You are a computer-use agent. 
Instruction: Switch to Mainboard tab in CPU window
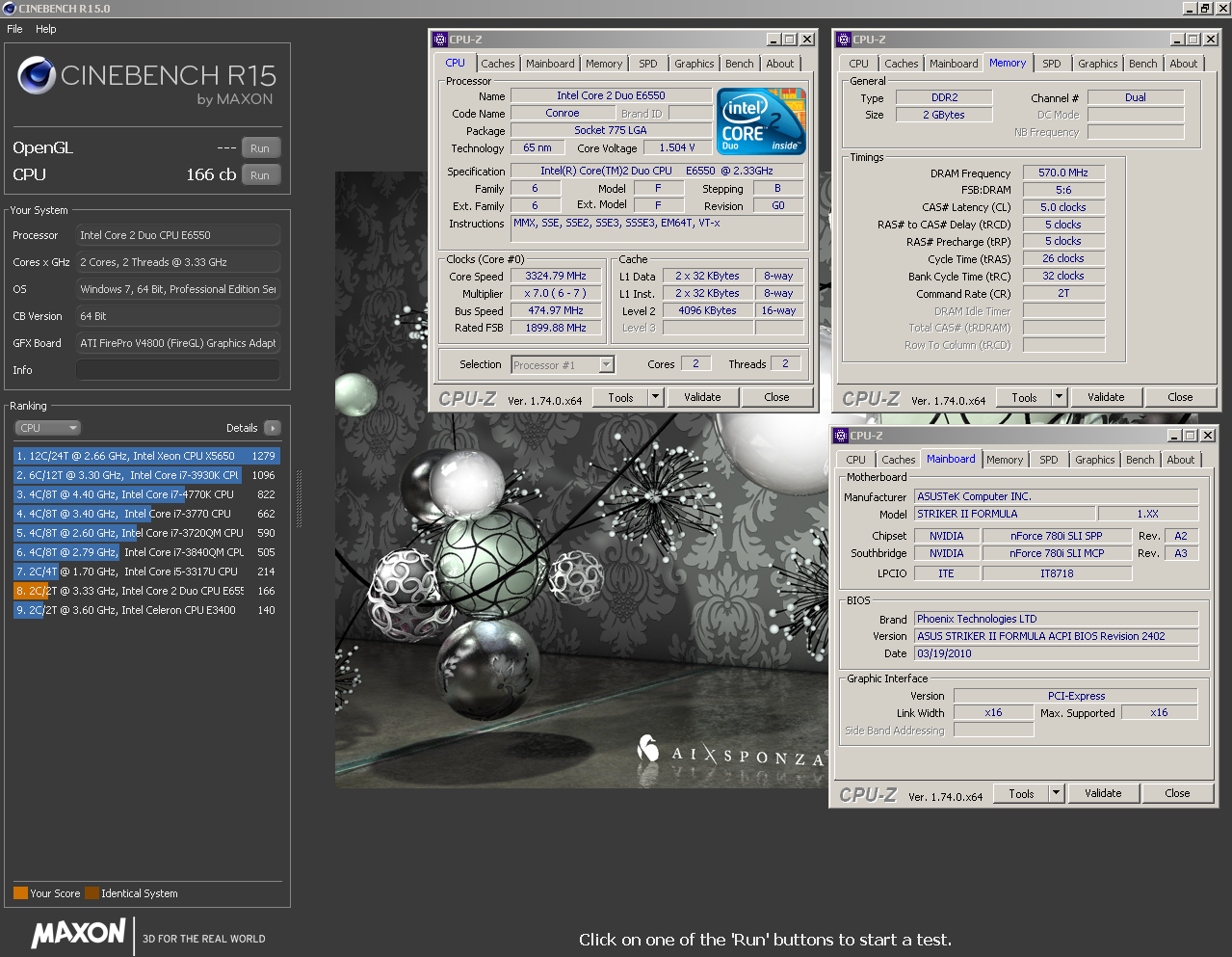[550, 64]
